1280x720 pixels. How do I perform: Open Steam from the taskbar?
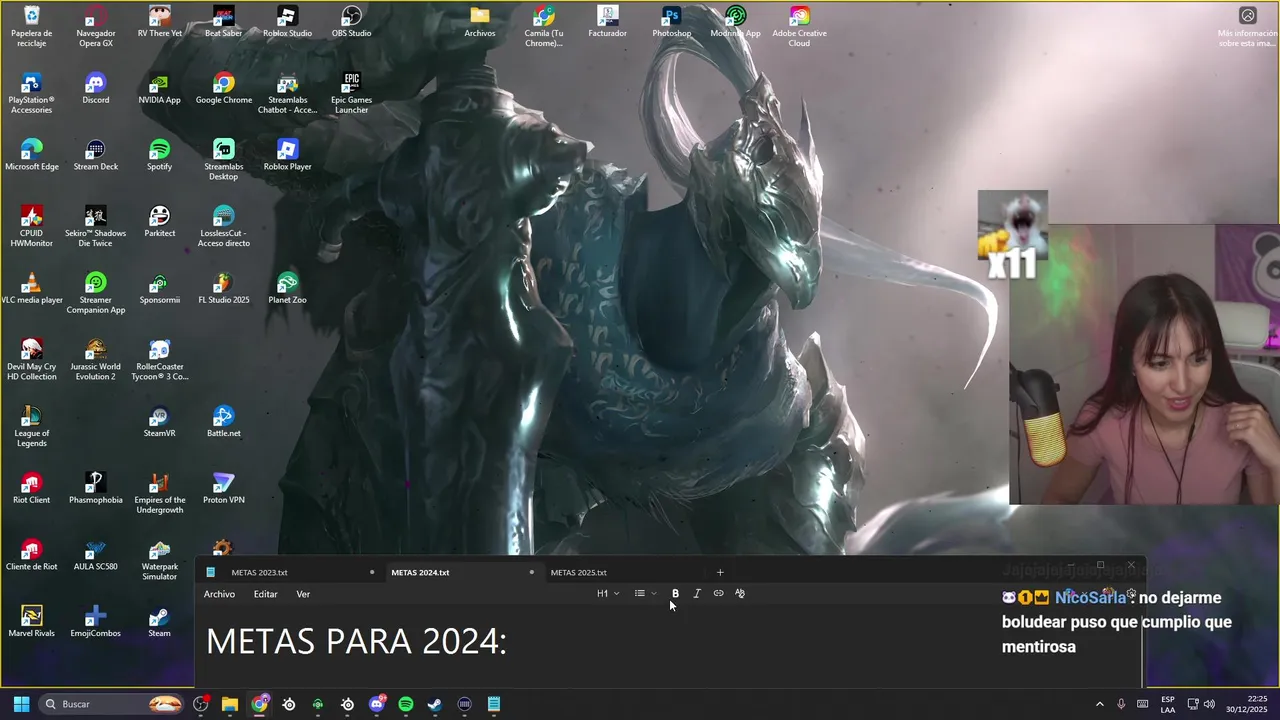click(x=435, y=704)
